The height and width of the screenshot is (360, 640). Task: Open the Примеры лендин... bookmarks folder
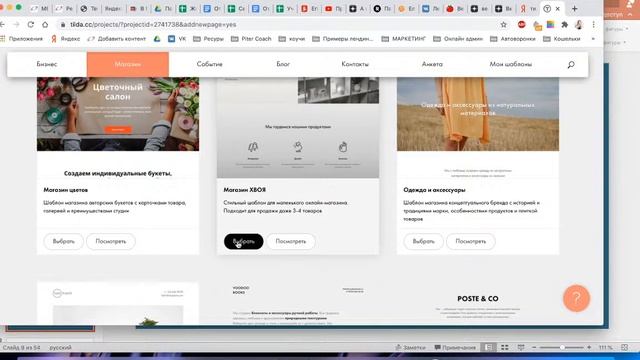[343, 39]
